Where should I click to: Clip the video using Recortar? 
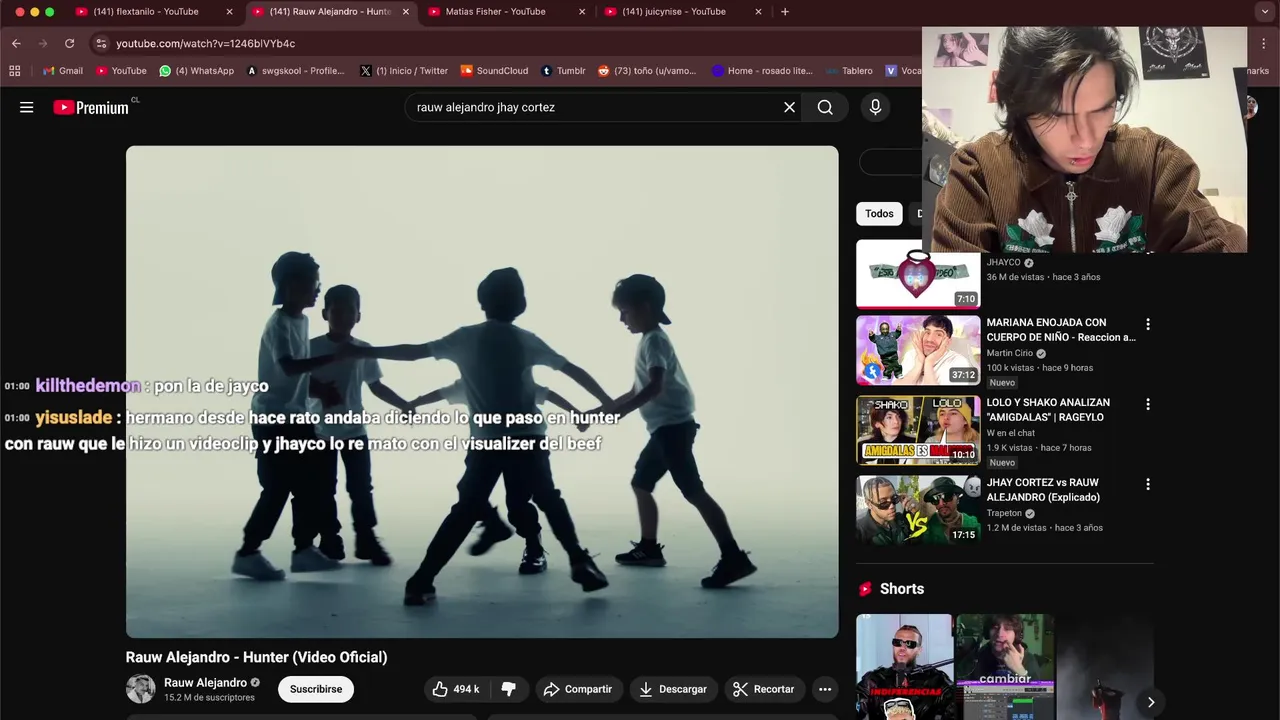coord(763,689)
